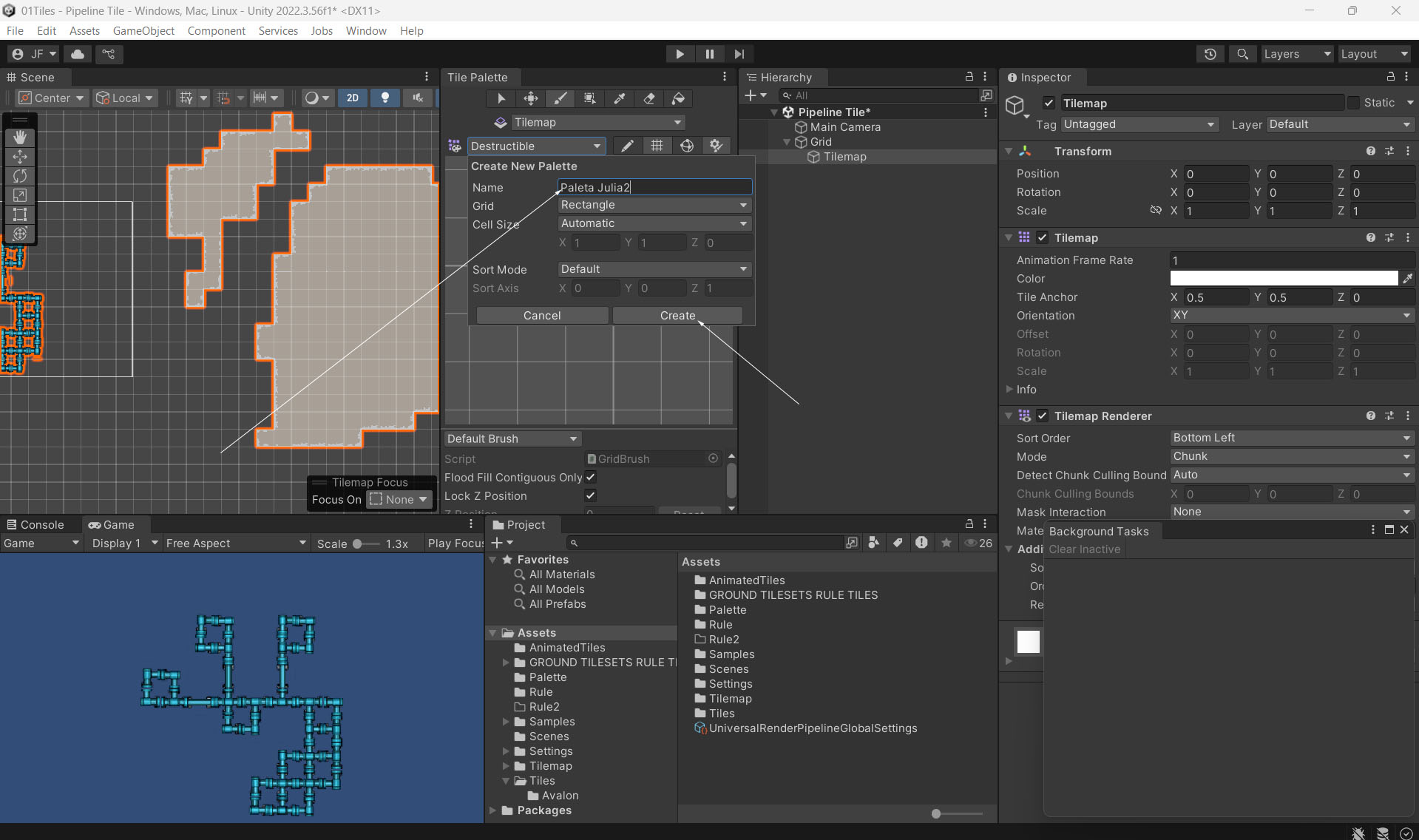Switch to the Console tab
1419x840 pixels.
tap(35, 524)
